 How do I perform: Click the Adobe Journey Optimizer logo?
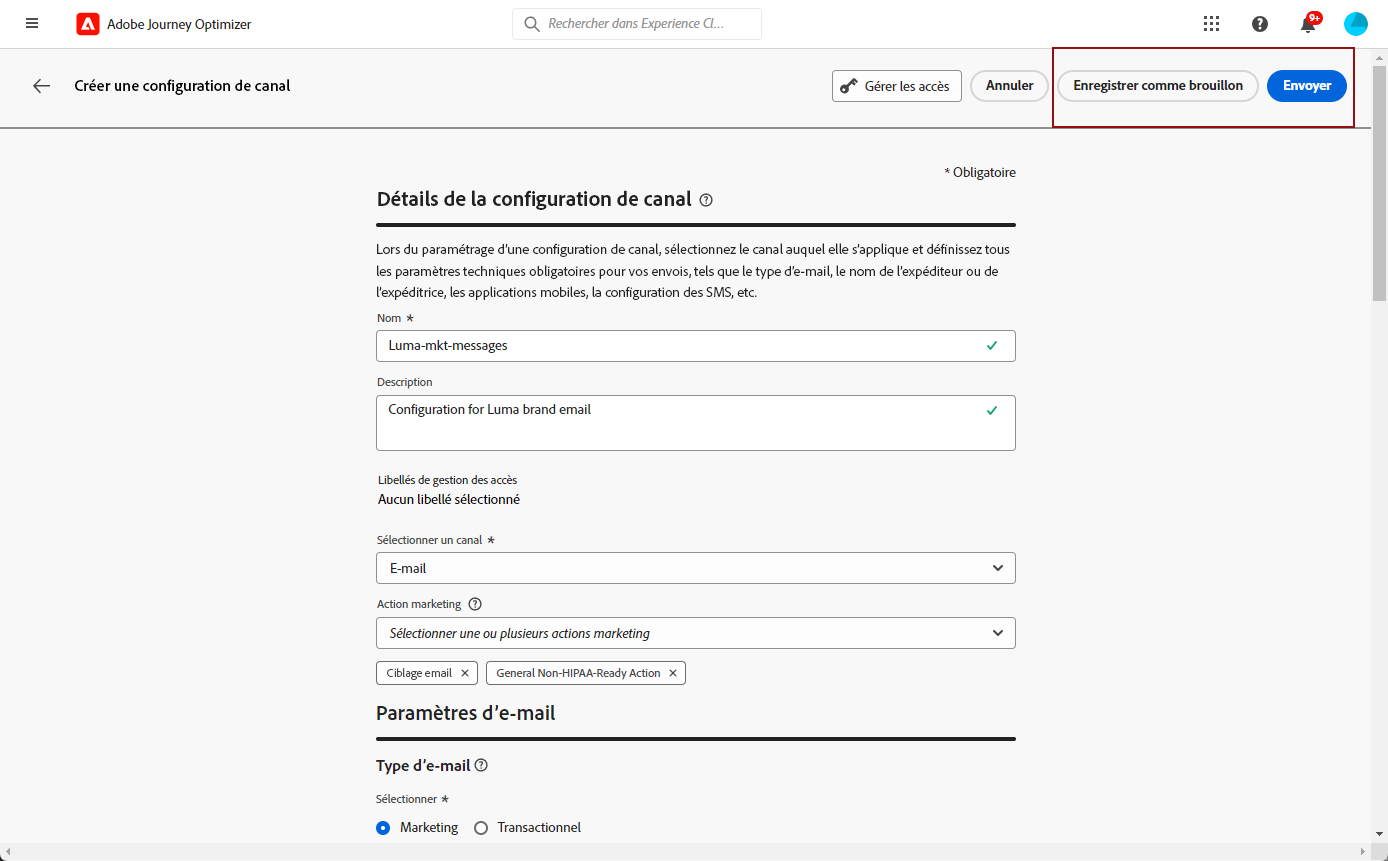[x=88, y=24]
